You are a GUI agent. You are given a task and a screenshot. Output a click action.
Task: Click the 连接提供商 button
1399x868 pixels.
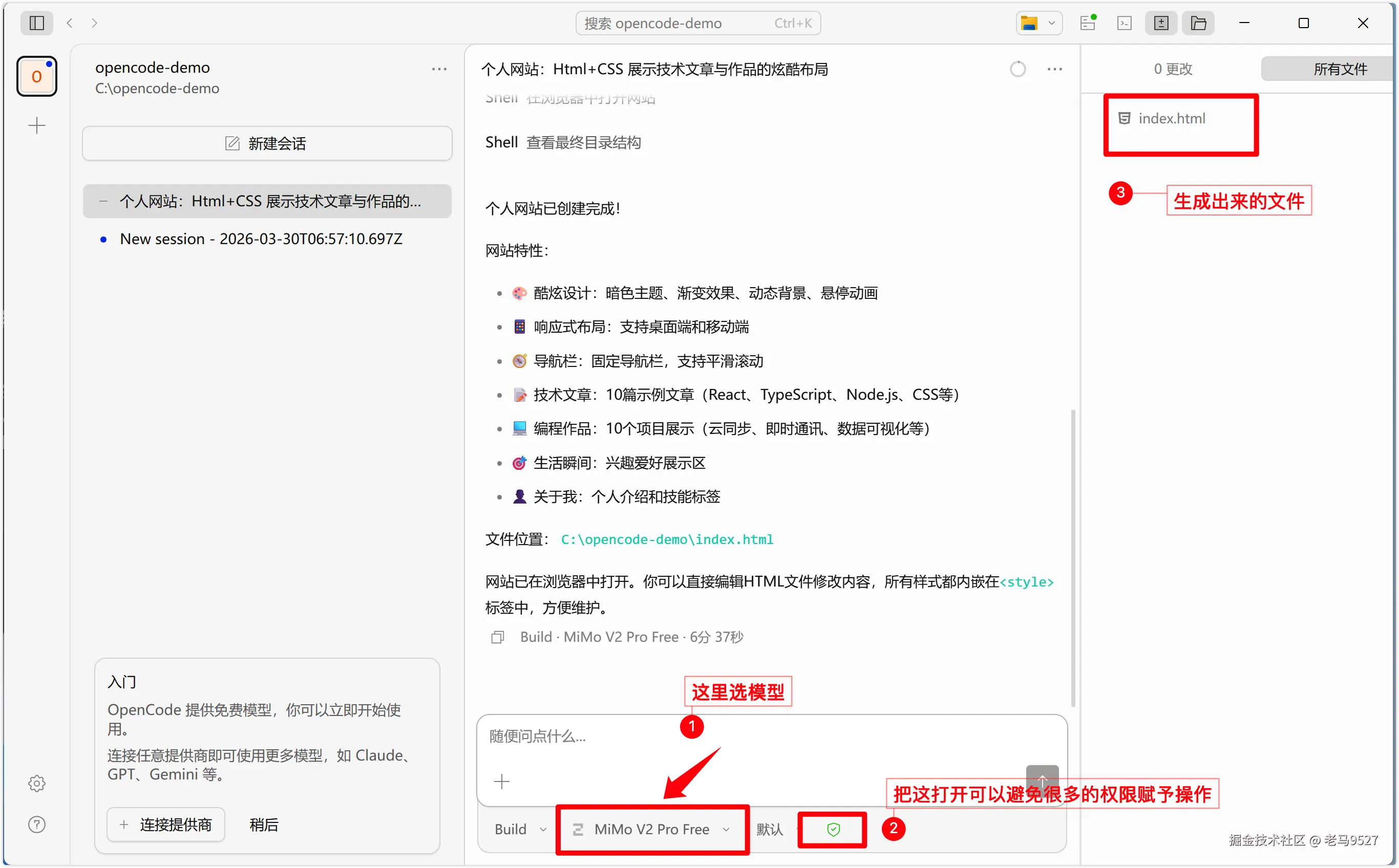click(x=165, y=824)
